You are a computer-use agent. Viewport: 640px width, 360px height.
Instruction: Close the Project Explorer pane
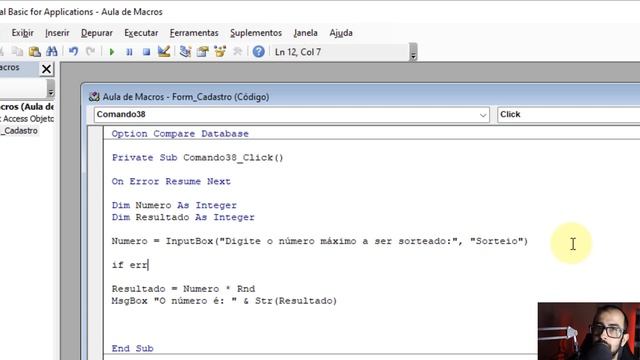(x=47, y=69)
